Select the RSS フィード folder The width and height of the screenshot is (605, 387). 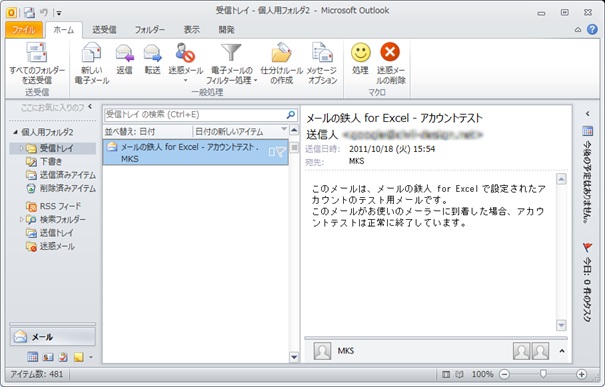tap(60, 206)
